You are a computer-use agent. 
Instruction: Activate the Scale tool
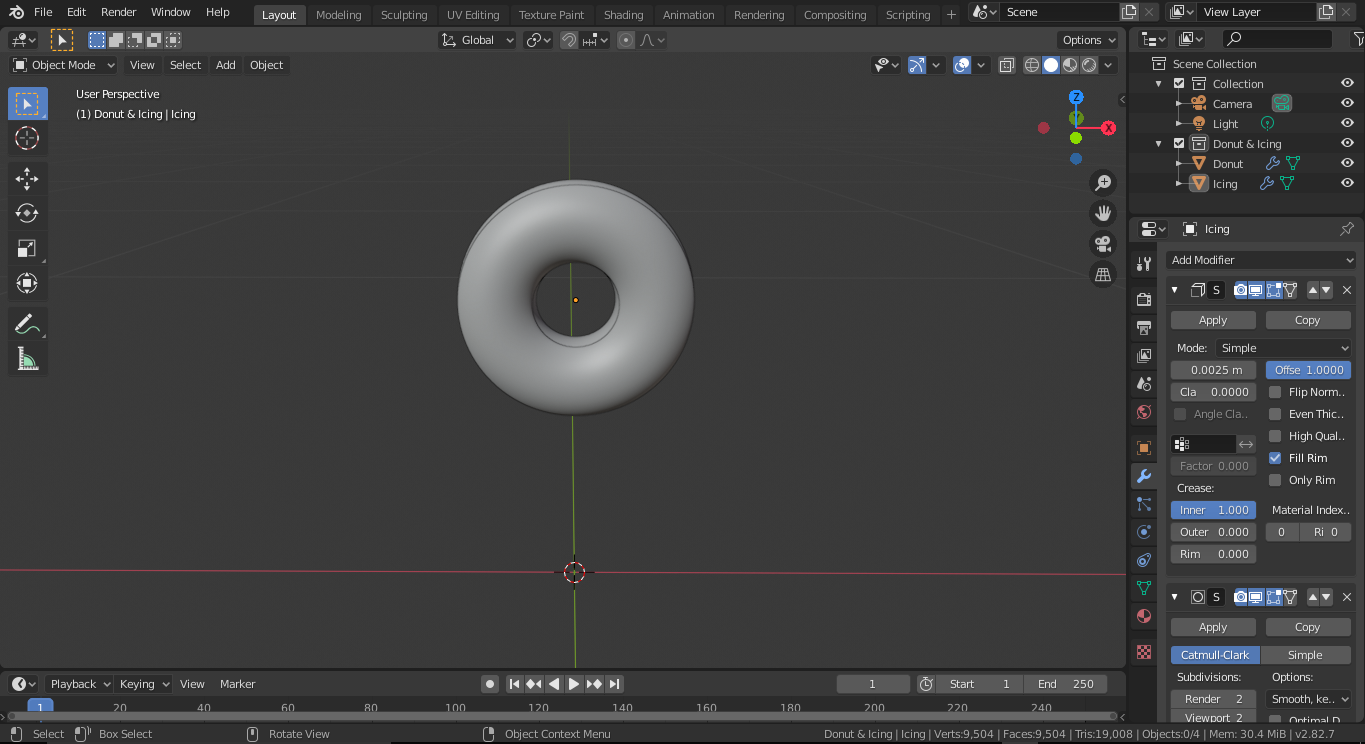click(28, 248)
